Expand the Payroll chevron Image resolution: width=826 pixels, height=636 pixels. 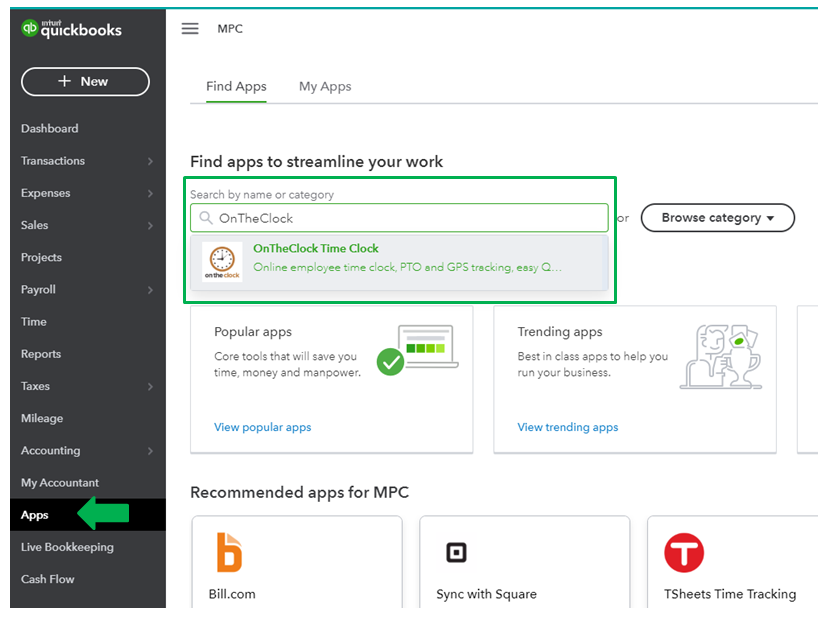pos(150,290)
